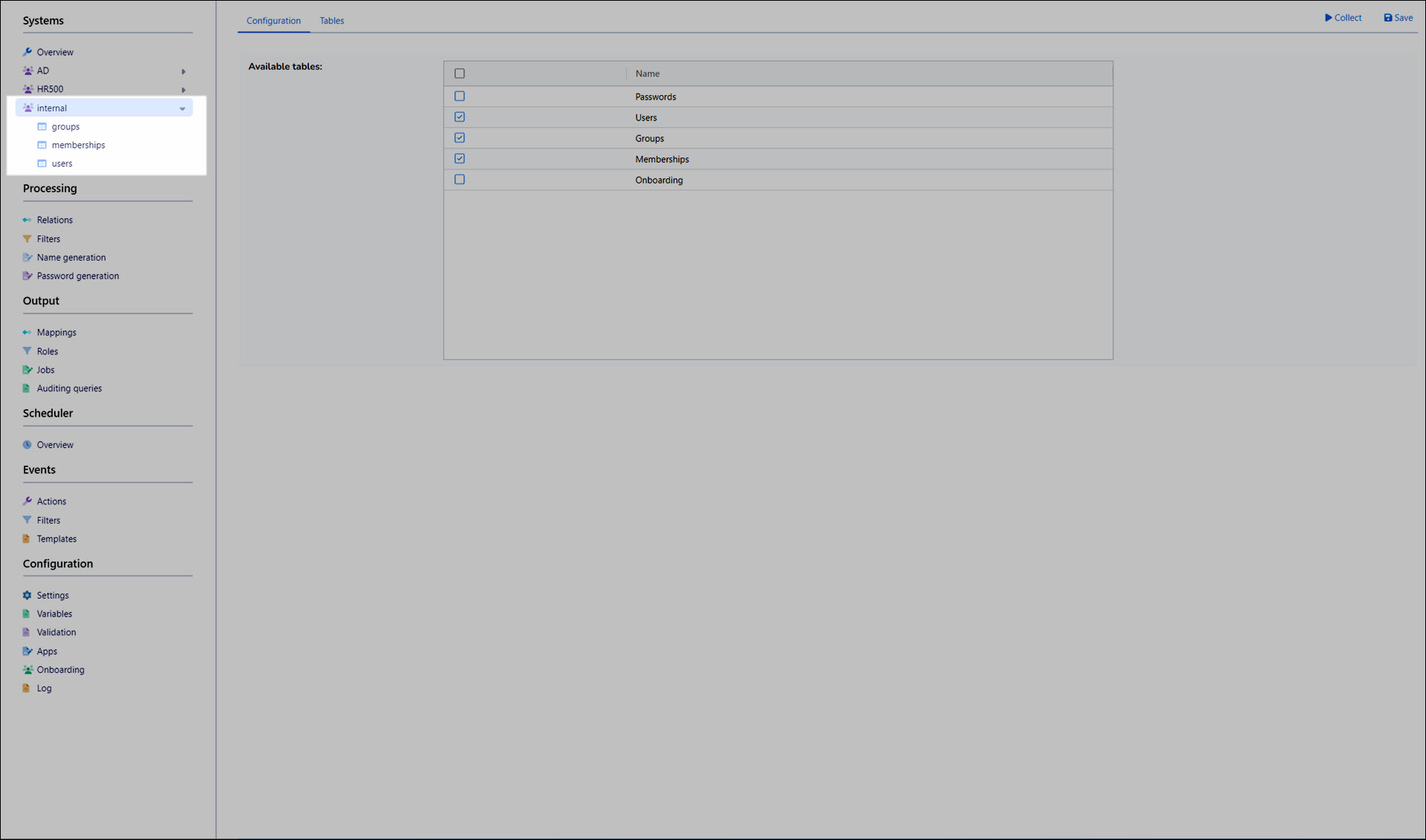The height and width of the screenshot is (840, 1426).
Task: Tick the Onboarding table checkbox
Action: coord(460,180)
